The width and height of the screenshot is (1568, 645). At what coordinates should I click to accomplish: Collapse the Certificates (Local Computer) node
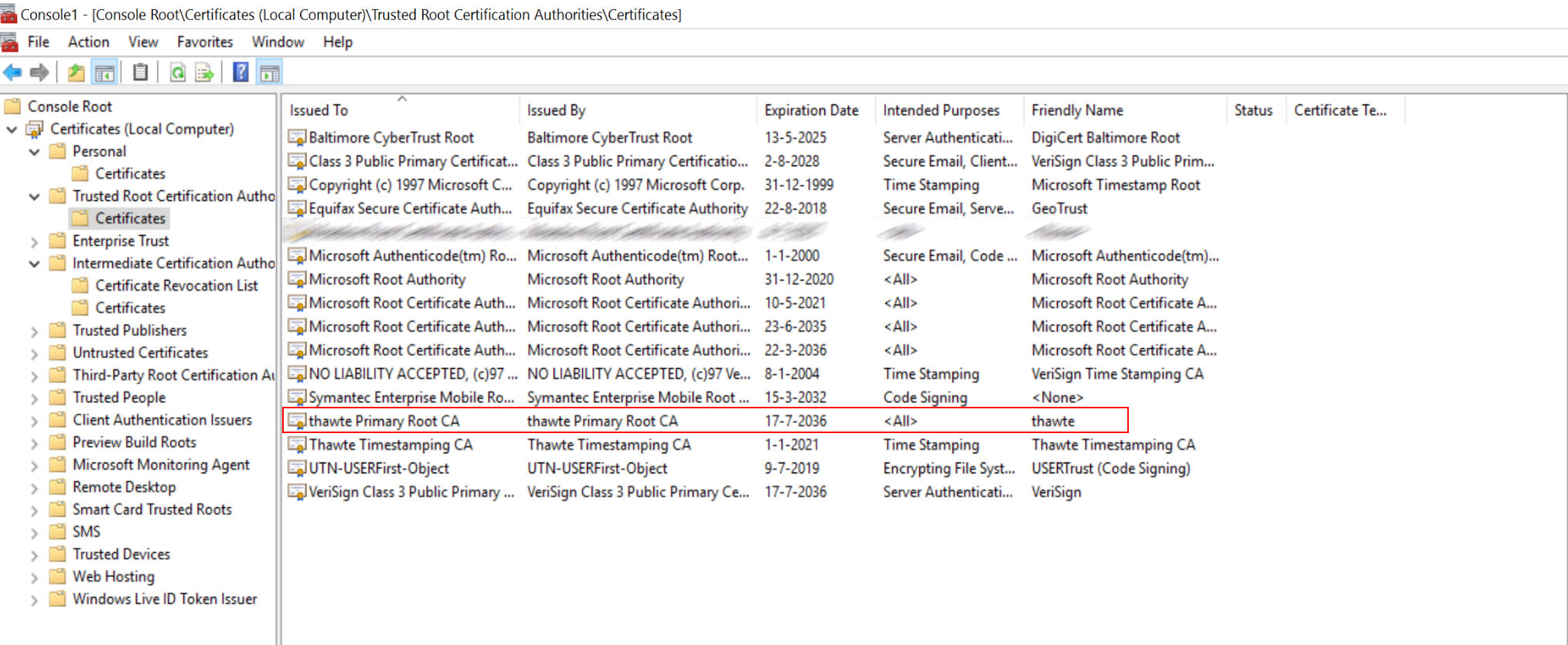point(12,129)
